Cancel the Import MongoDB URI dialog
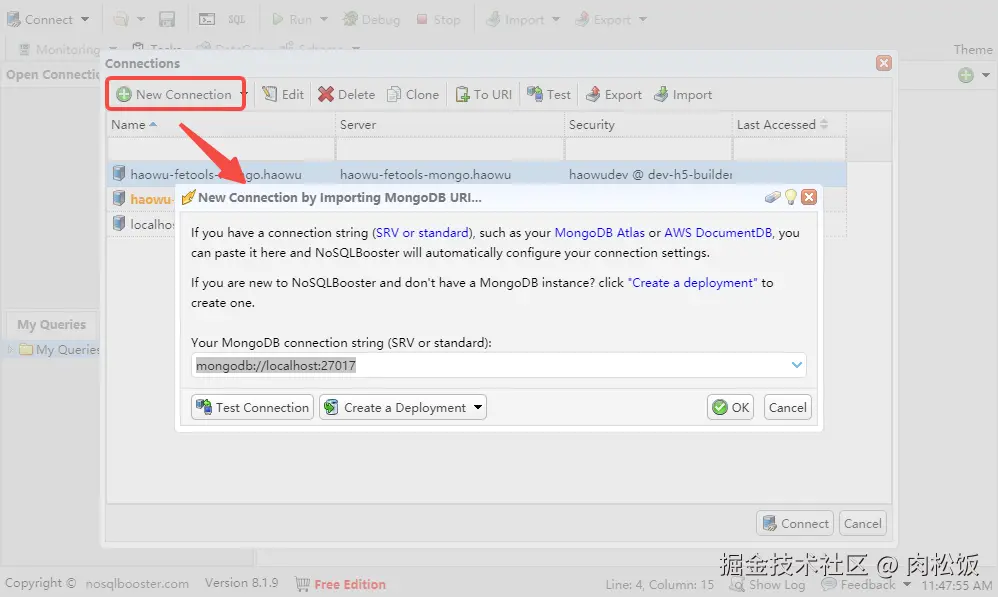 pyautogui.click(x=787, y=407)
